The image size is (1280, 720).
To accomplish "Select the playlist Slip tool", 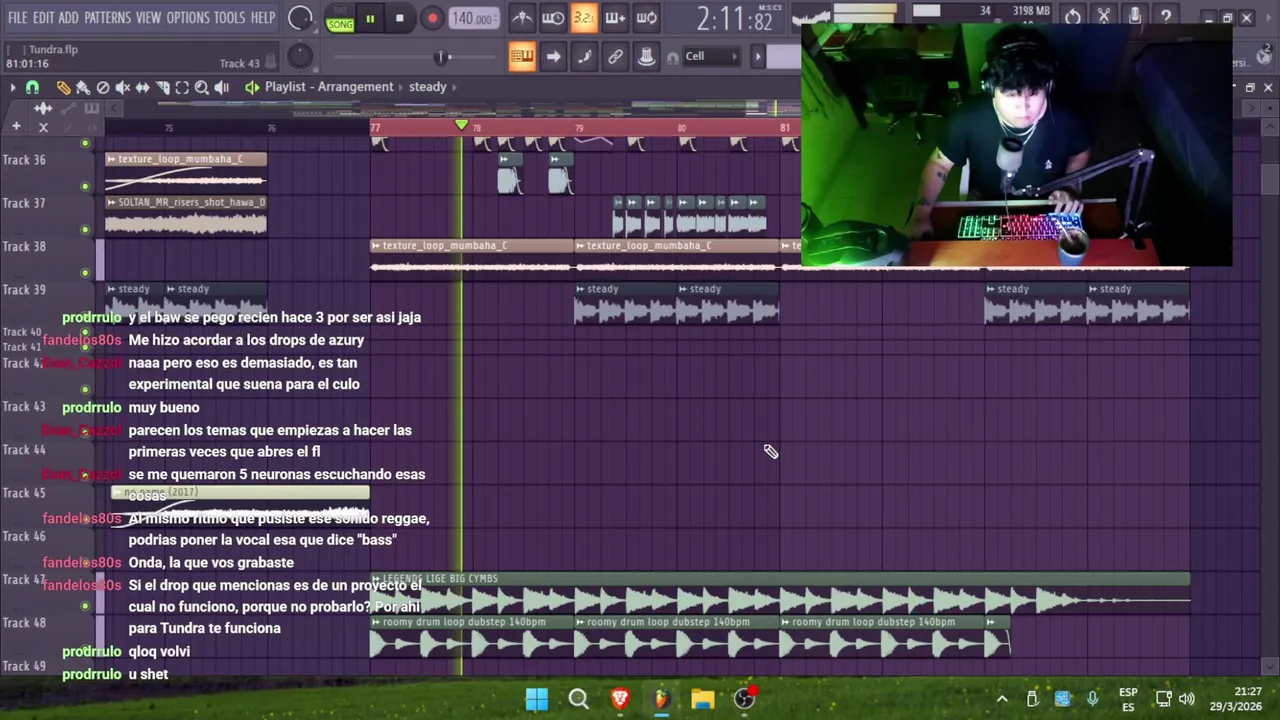I will (143, 87).
